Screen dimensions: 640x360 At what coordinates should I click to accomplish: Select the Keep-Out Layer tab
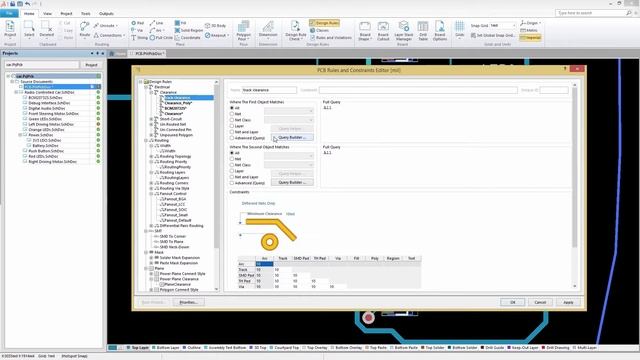tap(522, 348)
